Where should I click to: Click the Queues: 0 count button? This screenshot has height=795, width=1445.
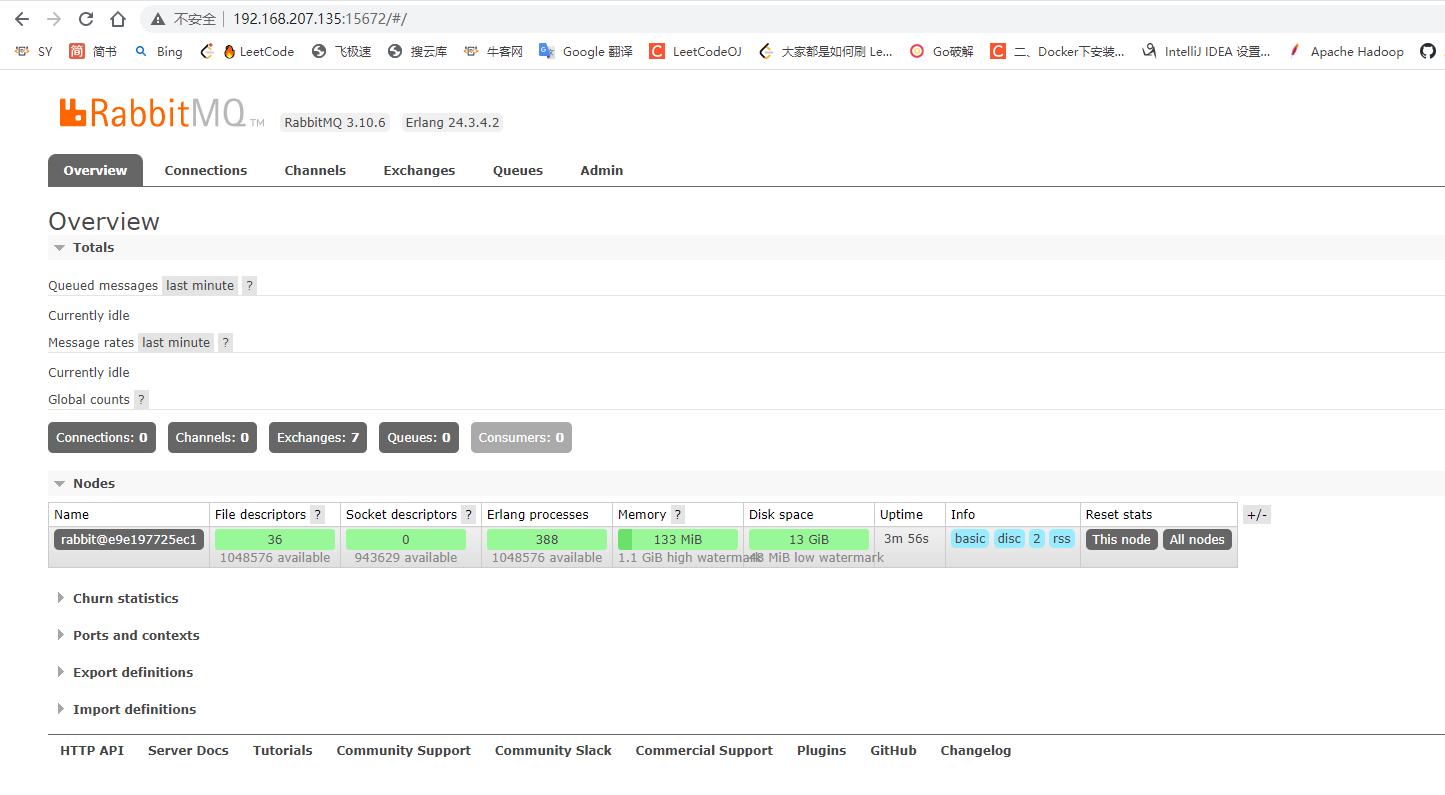419,437
